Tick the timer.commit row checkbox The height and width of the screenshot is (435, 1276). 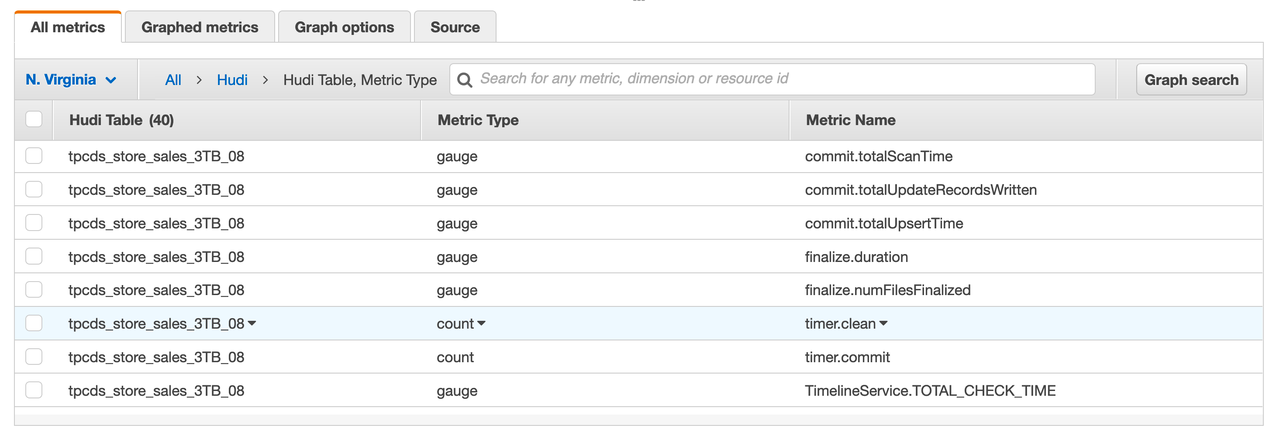(34, 357)
